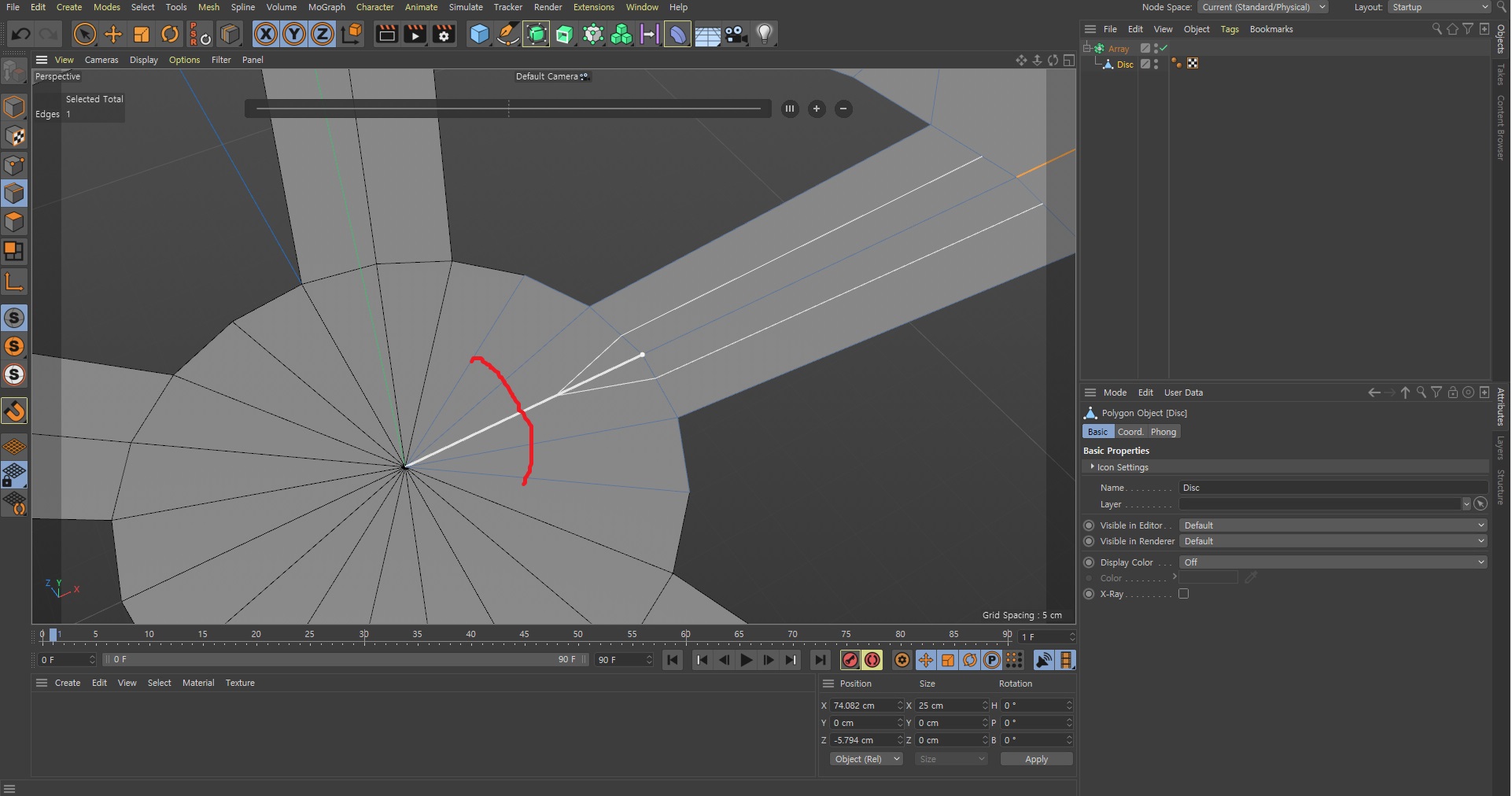The image size is (1512, 796).
Task: Select the Live Selection tool
Action: coord(84,34)
